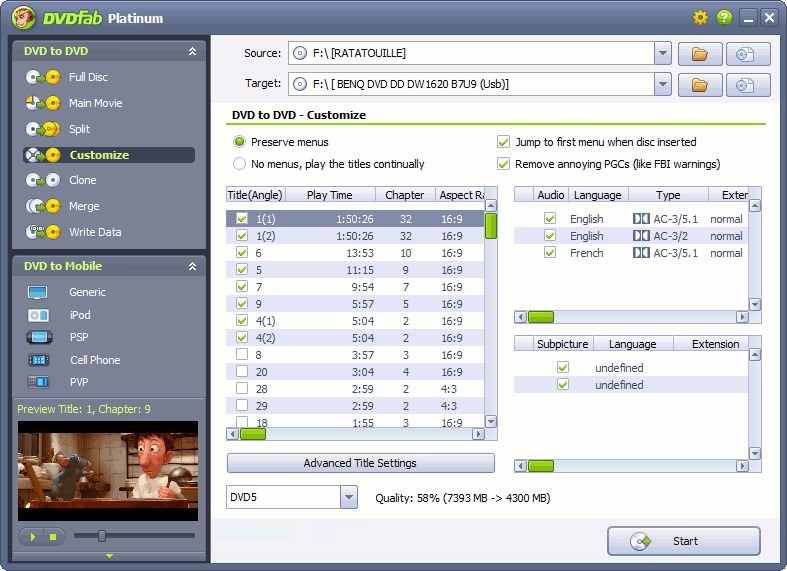Click the iPod mobile profile label
The image size is (787, 571).
[x=80, y=315]
